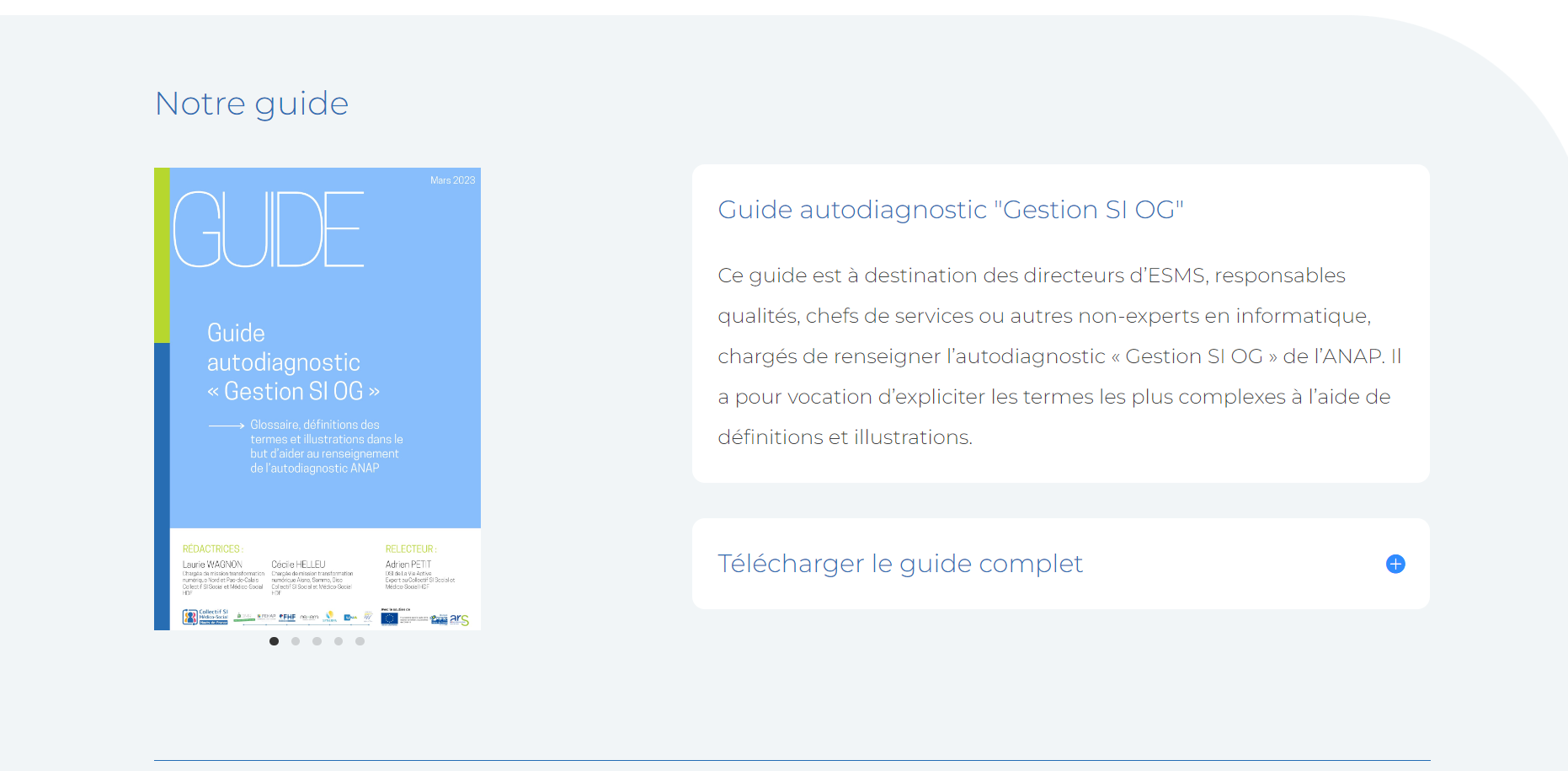Go to the fourth carousel slide dot
This screenshot has height=771, width=1568.
(339, 641)
